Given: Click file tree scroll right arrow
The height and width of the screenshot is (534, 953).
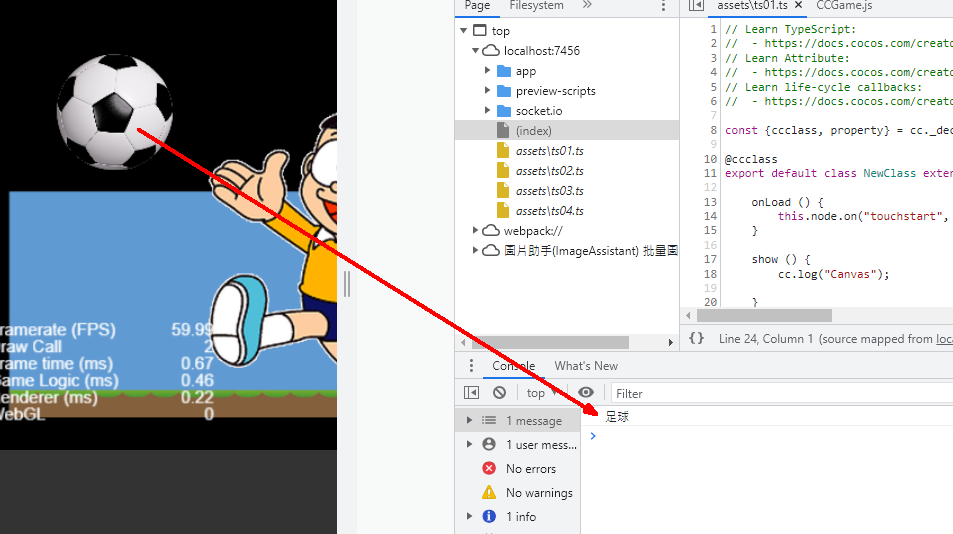Looking at the screenshot, I should [x=670, y=342].
